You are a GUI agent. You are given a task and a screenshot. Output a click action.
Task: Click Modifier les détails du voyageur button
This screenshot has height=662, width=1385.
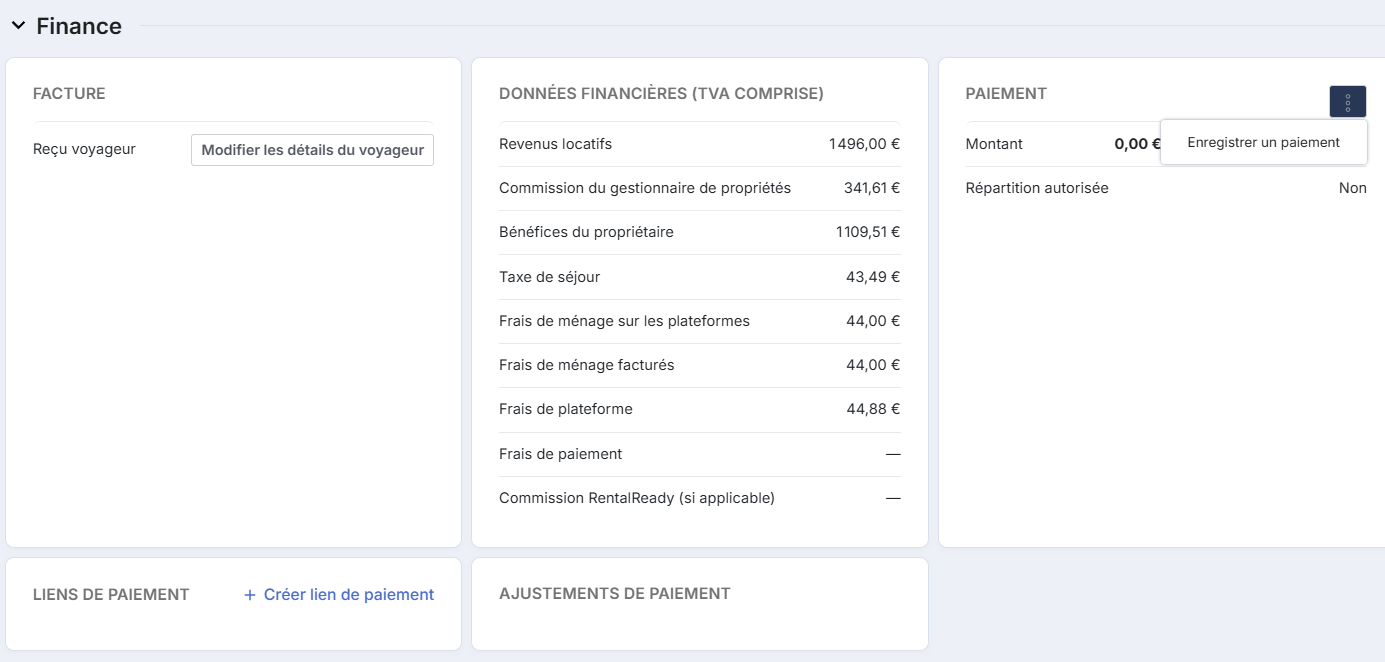[x=313, y=150]
